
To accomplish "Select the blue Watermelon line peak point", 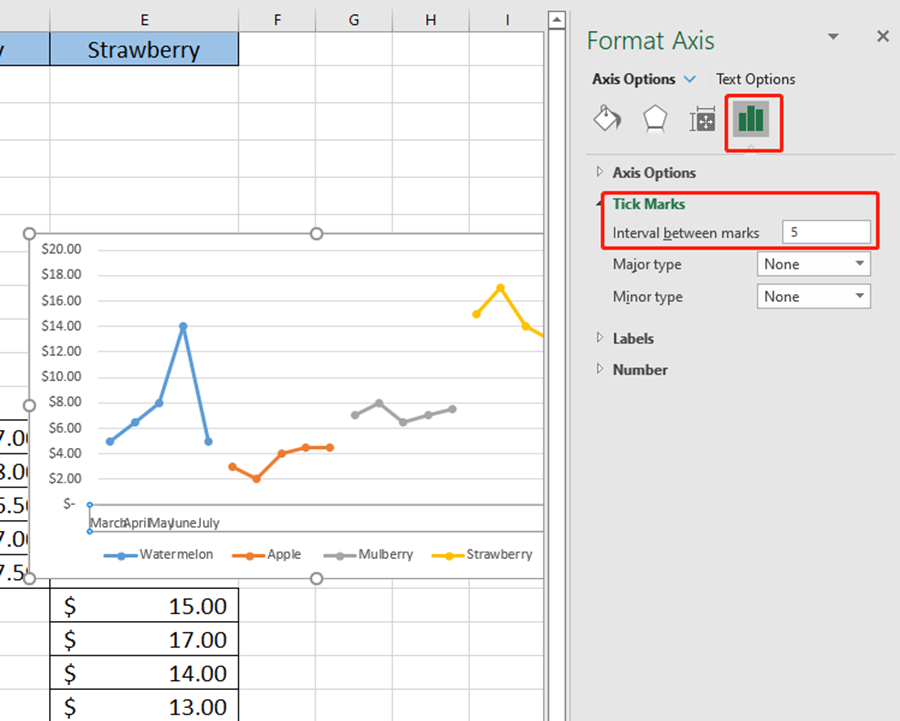I will click(x=183, y=326).
